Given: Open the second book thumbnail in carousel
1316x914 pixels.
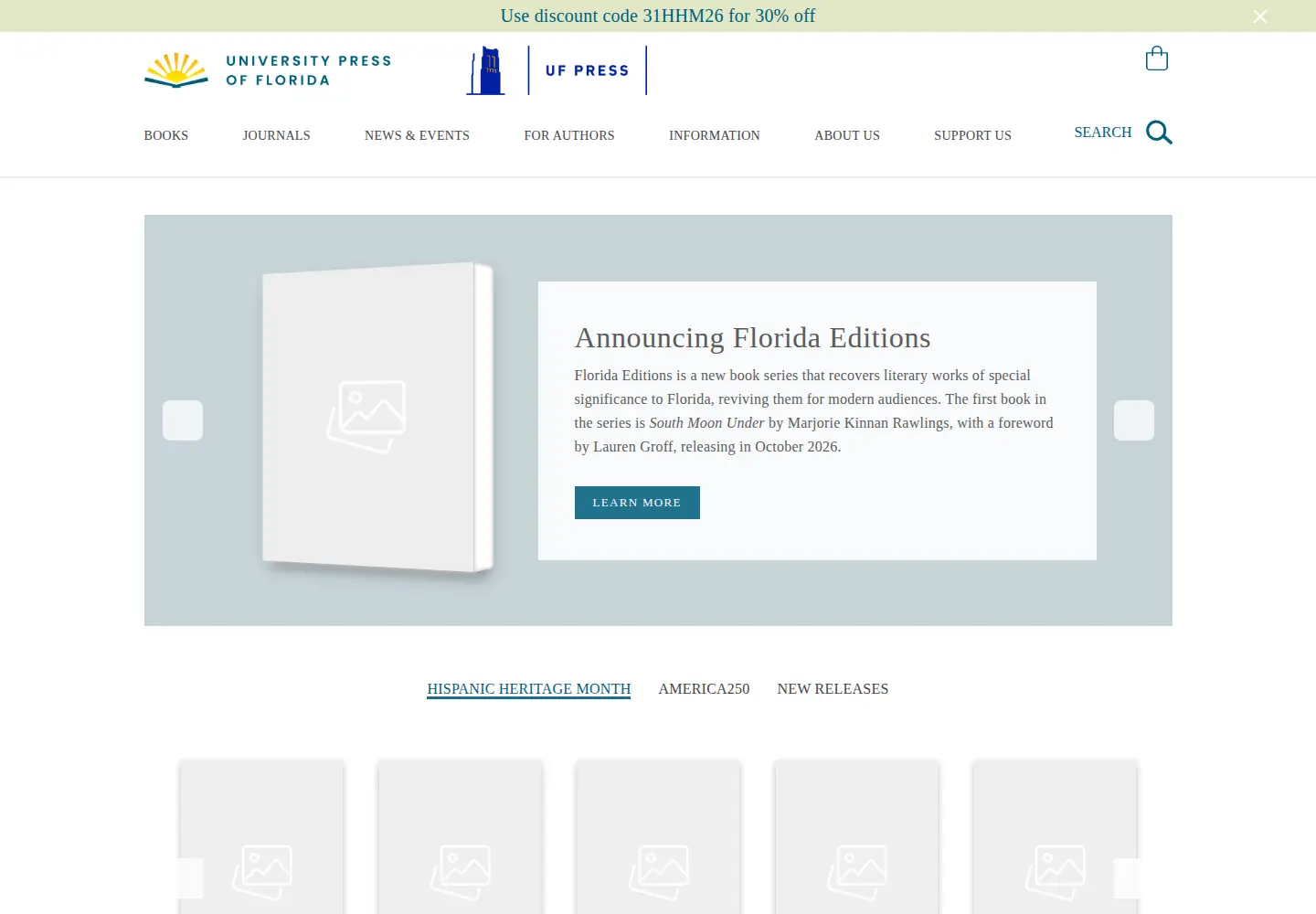Looking at the screenshot, I should [461, 837].
